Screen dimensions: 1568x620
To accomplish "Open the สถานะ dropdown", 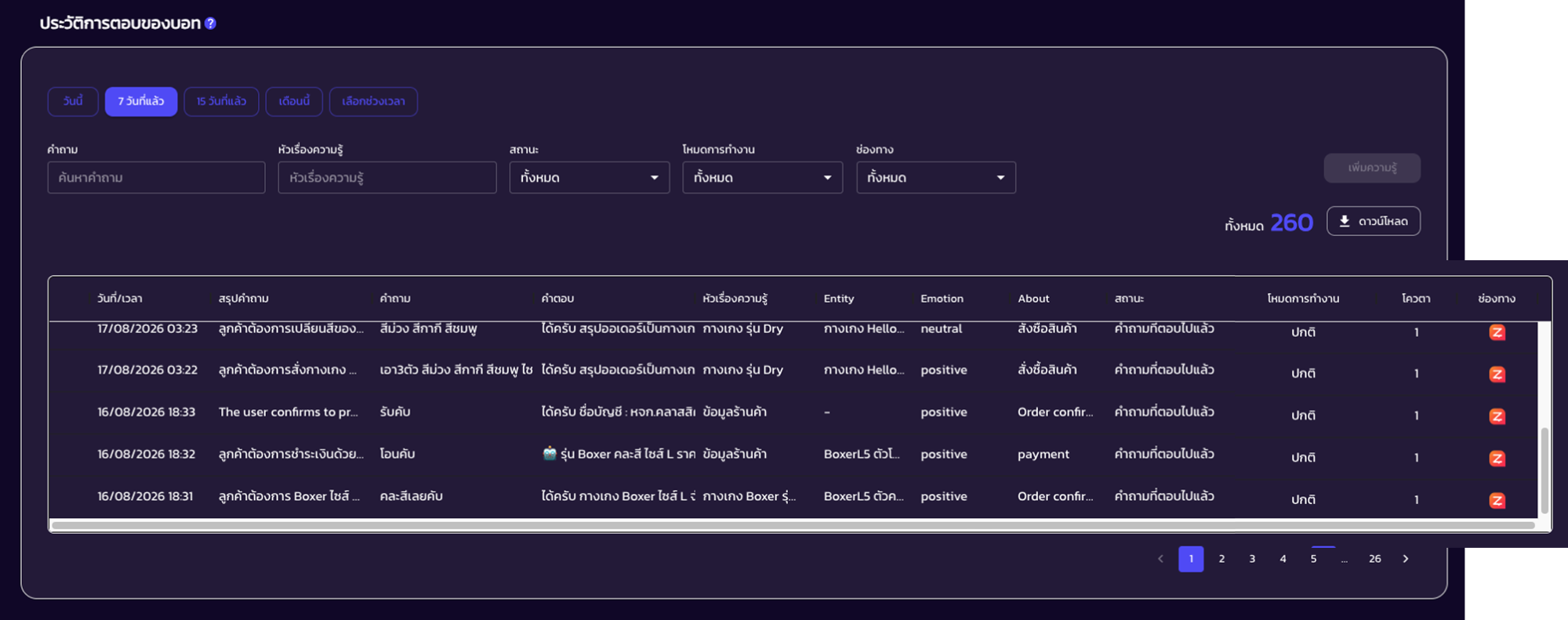I will point(590,177).
